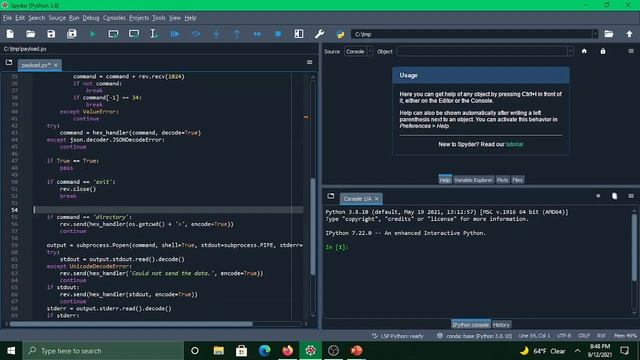Click the console vertical scrollbar
The image size is (640, 360).
[x=634, y=247]
